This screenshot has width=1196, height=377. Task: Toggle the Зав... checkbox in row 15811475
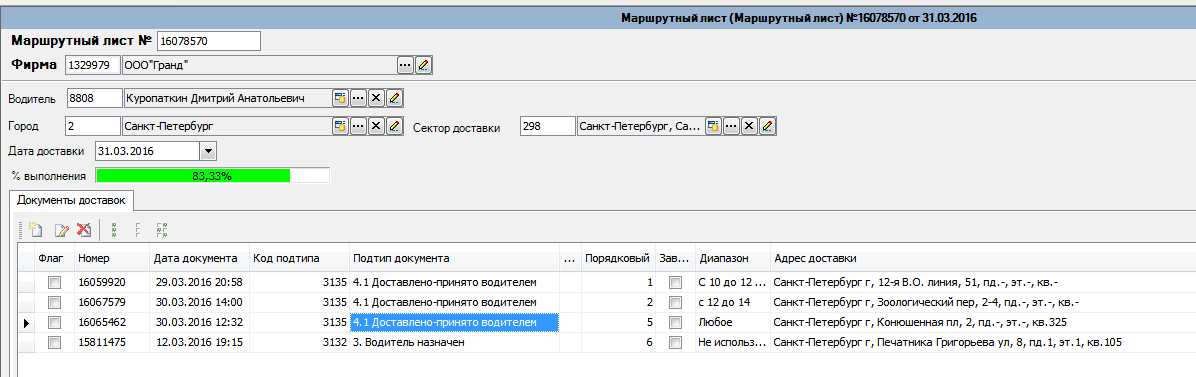click(x=675, y=343)
